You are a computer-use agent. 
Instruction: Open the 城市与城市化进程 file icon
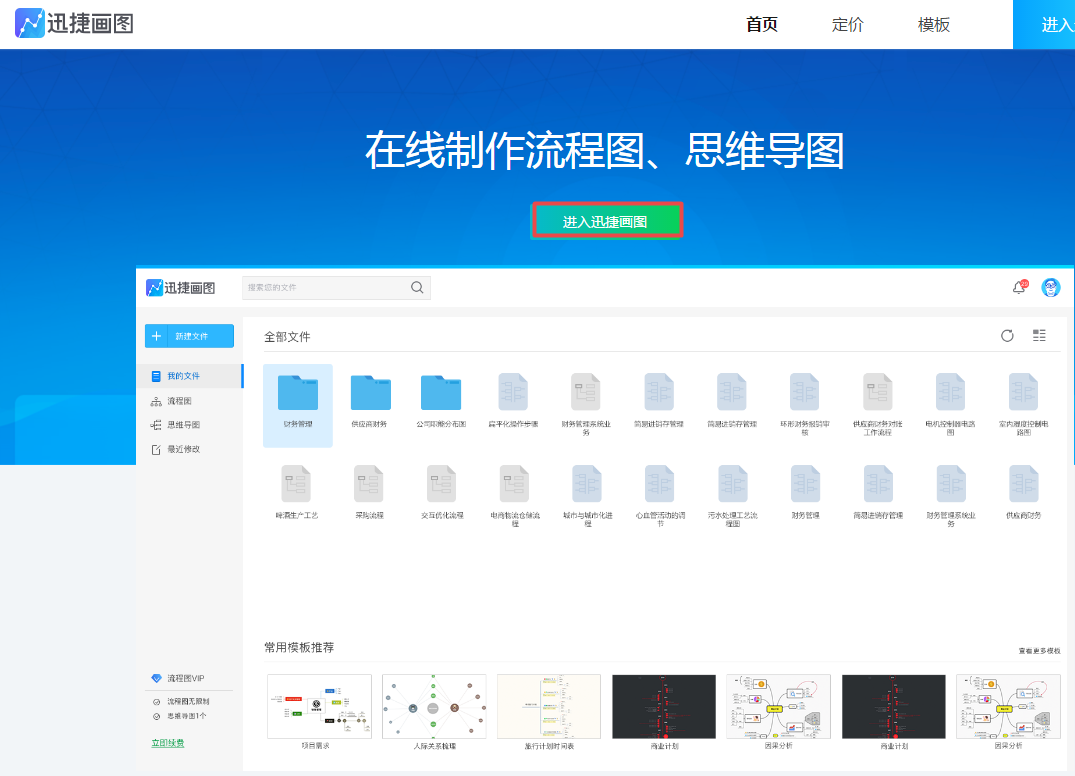[587, 484]
